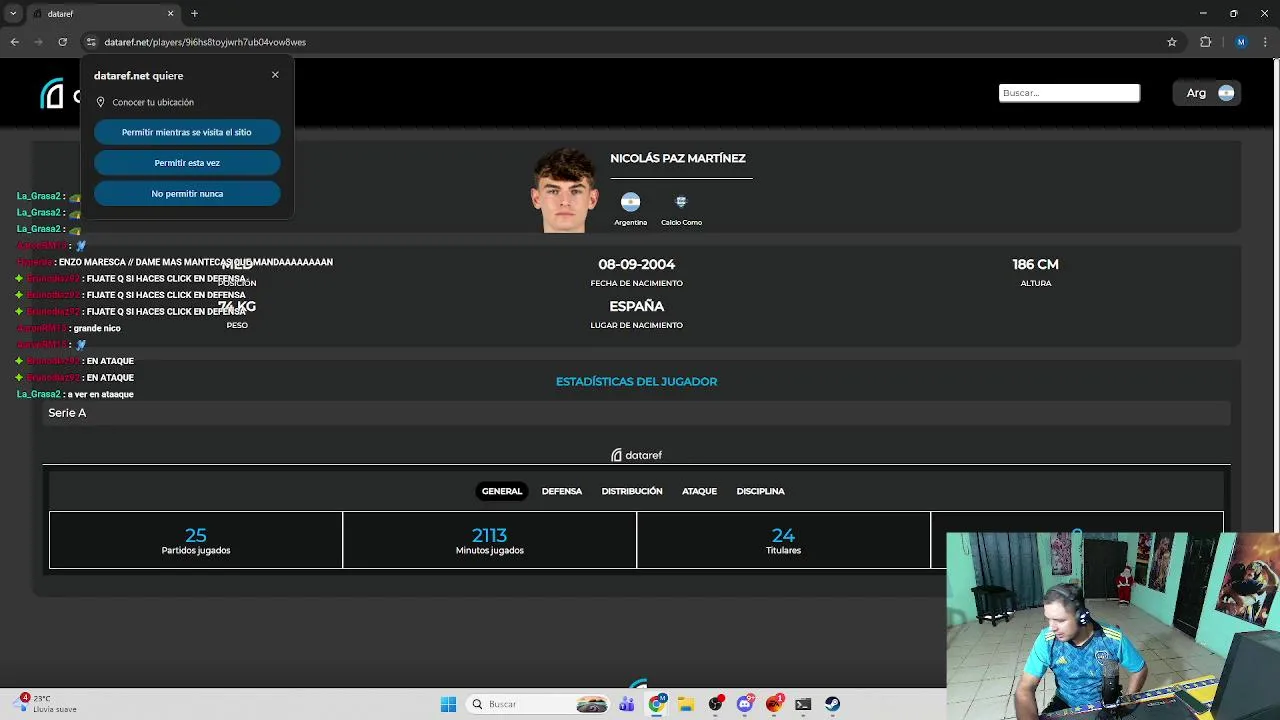
Task: Open the Windows Start menu
Action: click(x=448, y=704)
